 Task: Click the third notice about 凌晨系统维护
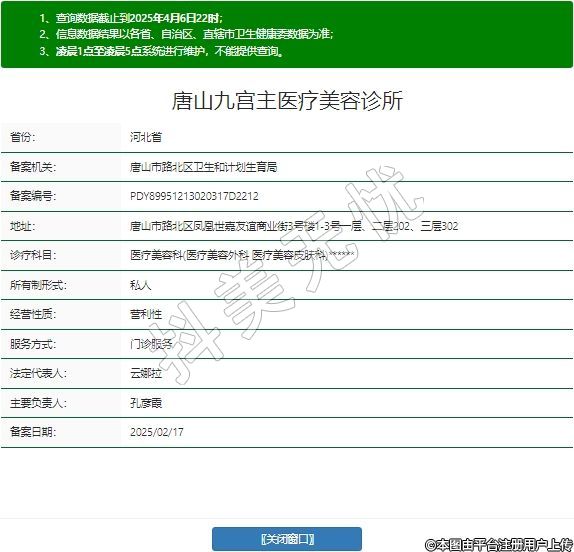click(161, 51)
